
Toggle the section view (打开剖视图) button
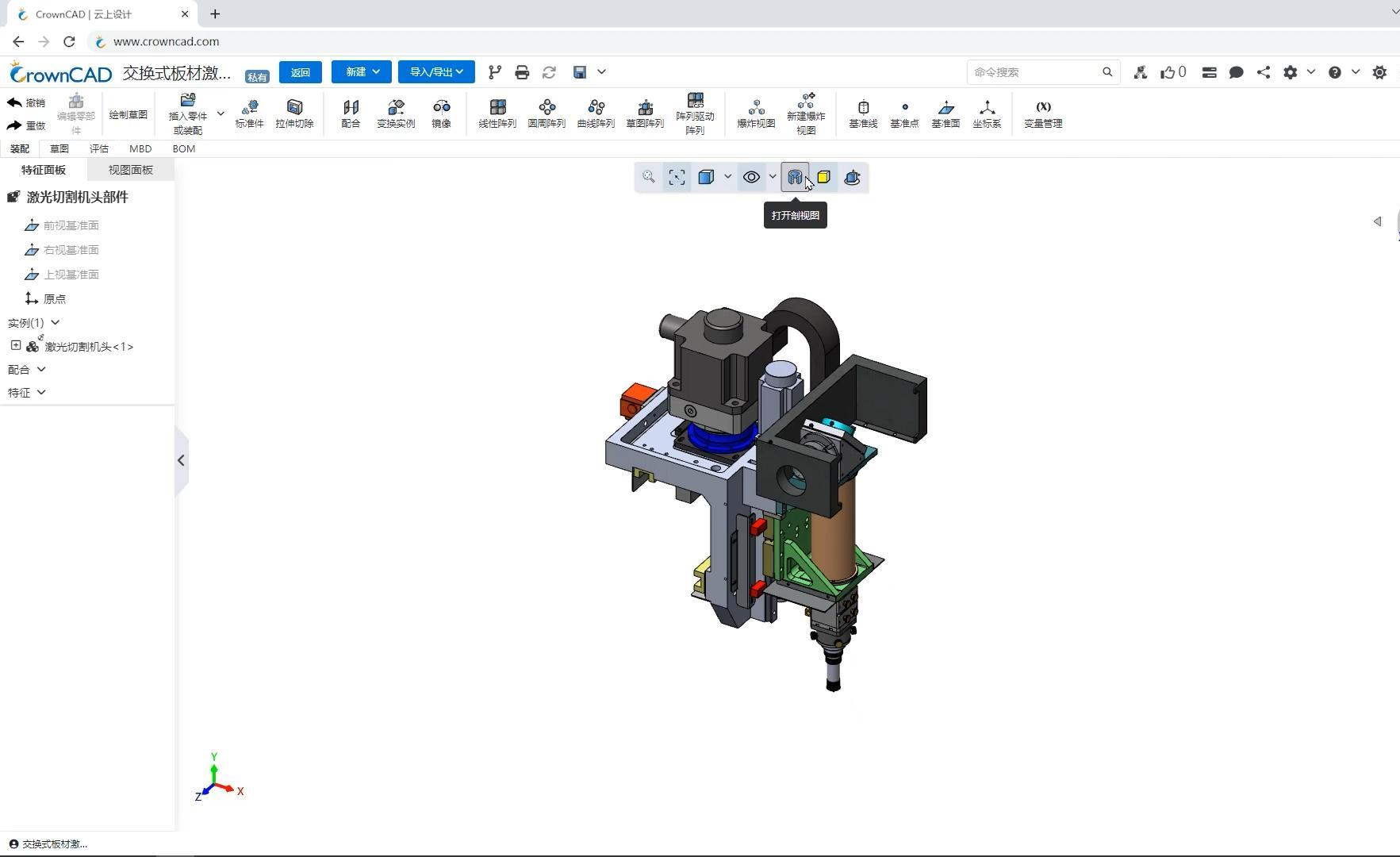[x=795, y=177]
